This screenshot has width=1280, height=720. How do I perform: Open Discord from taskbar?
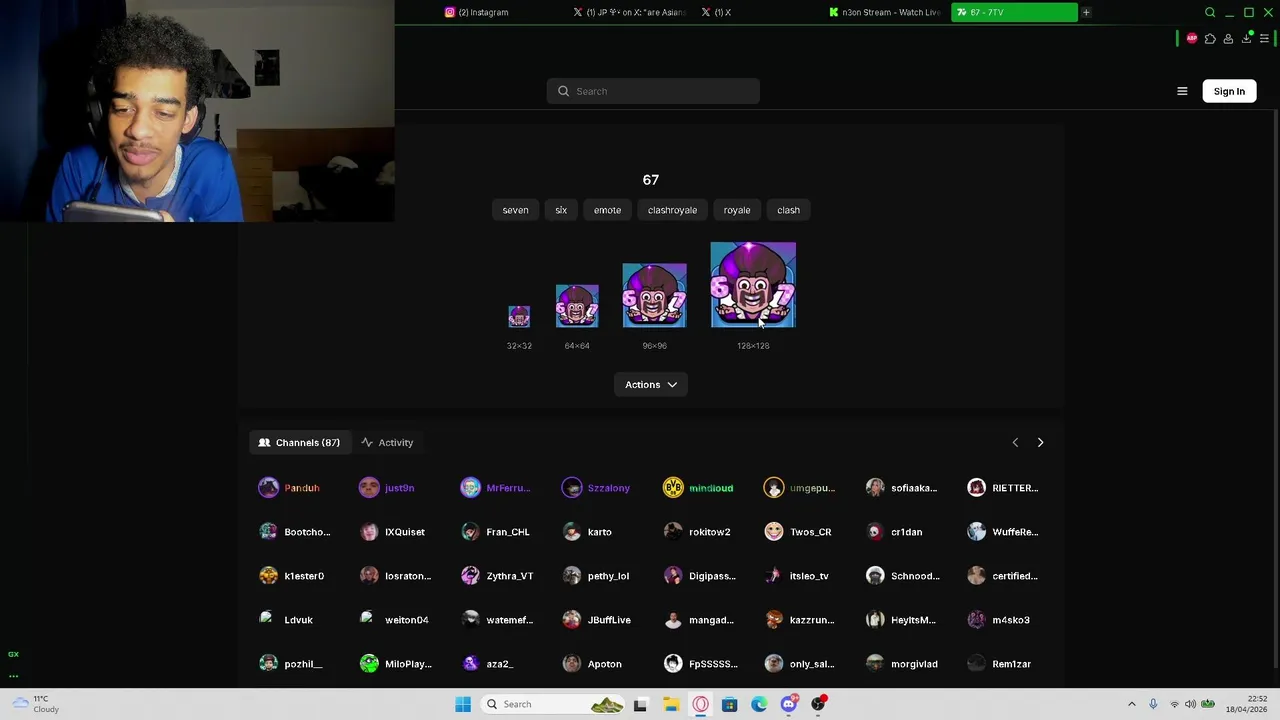coord(789,704)
